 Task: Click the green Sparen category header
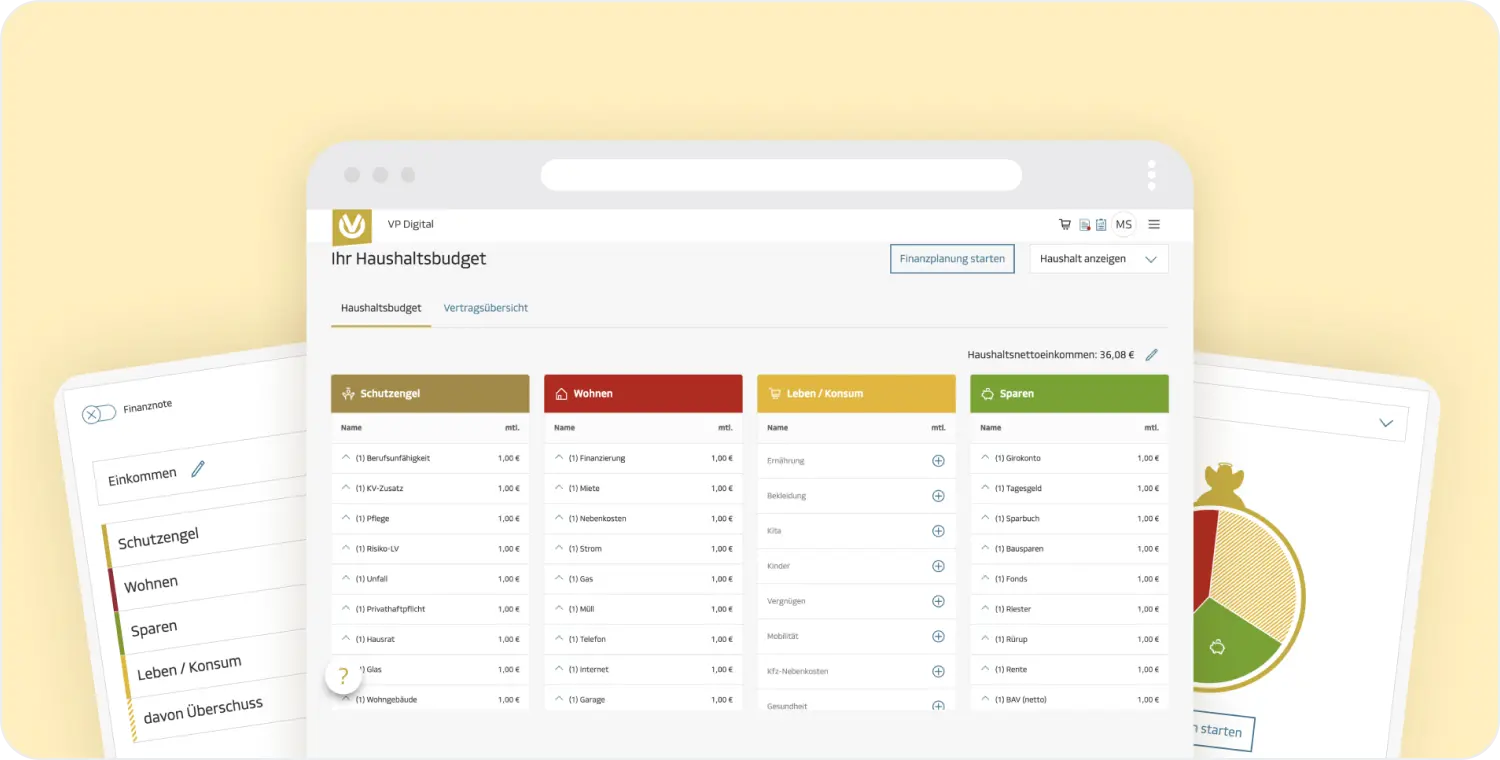point(1069,394)
